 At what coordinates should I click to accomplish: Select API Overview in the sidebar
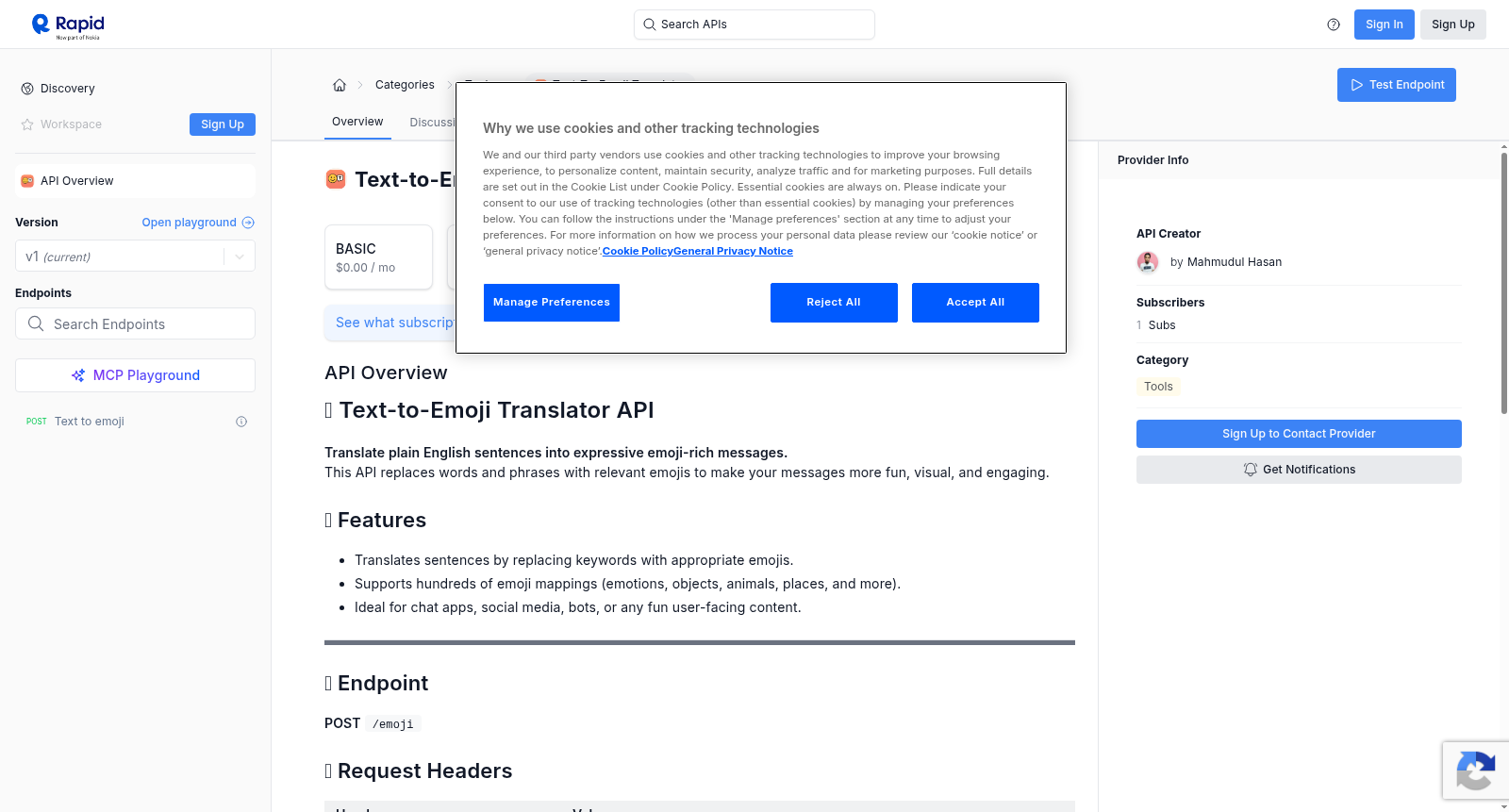click(x=135, y=181)
